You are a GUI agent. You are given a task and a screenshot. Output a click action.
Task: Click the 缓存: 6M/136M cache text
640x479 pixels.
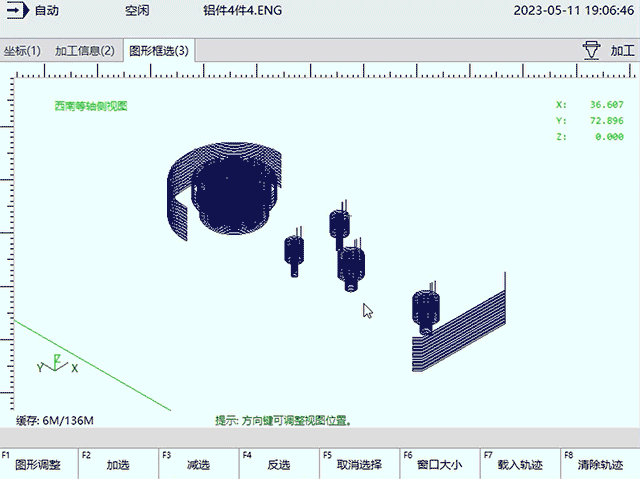[x=55, y=420]
